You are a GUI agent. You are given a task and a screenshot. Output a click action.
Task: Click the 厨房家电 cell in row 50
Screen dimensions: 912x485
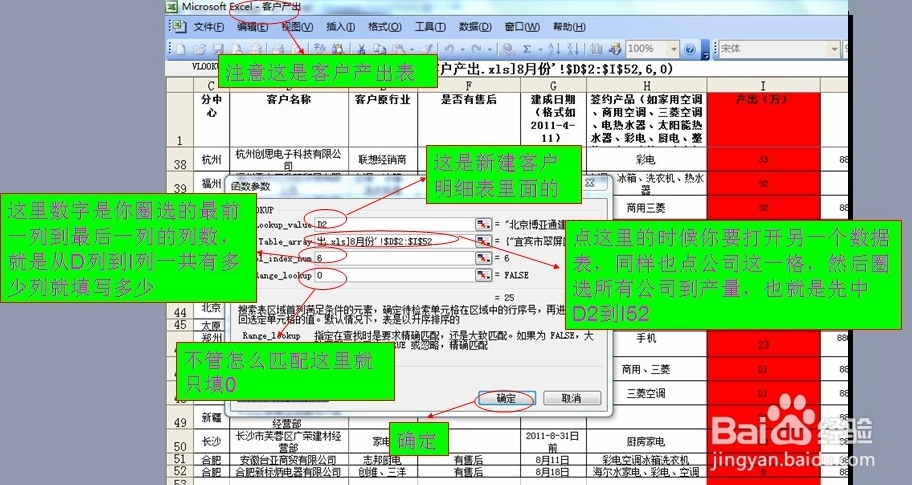[x=646, y=441]
